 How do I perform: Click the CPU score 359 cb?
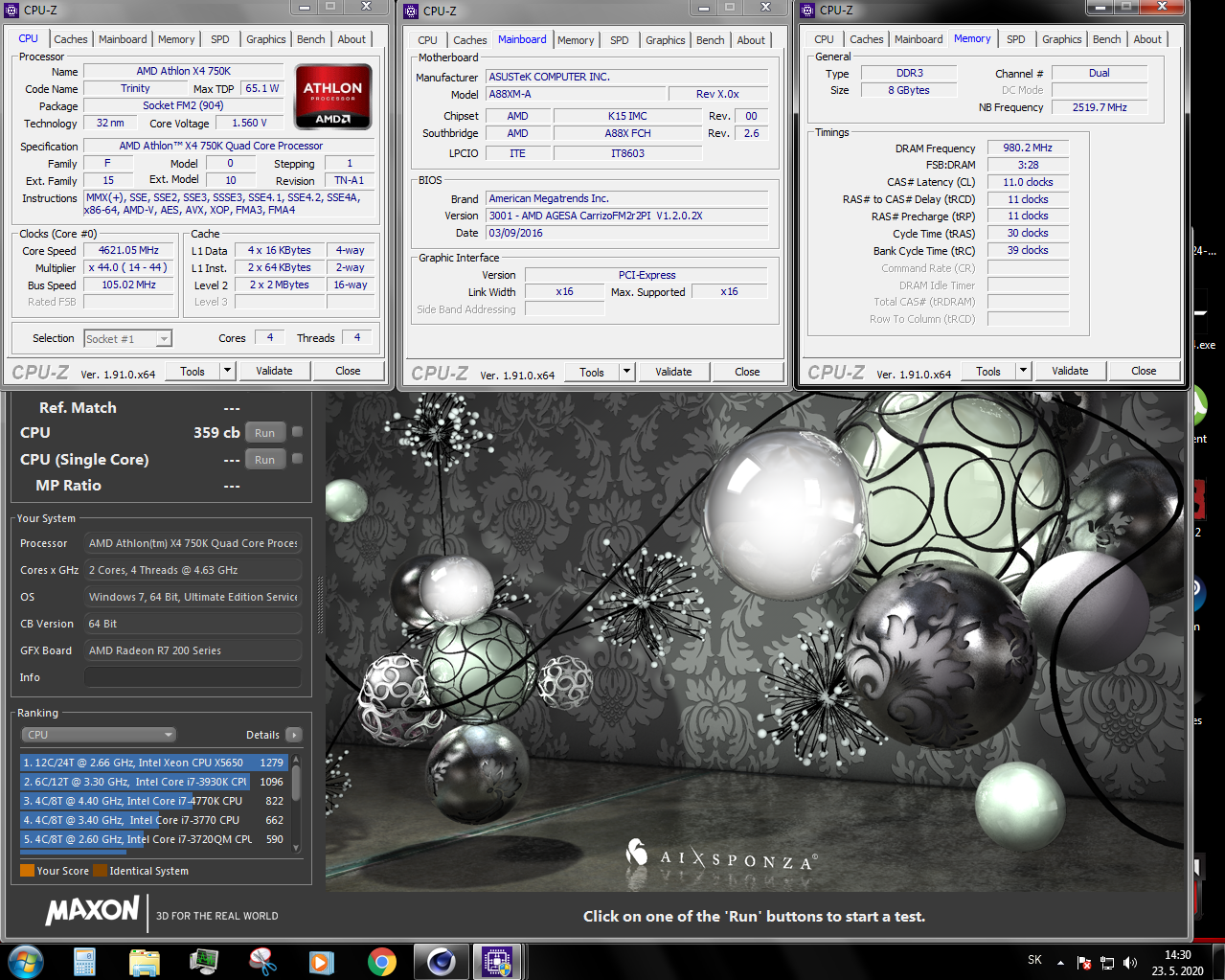216,433
